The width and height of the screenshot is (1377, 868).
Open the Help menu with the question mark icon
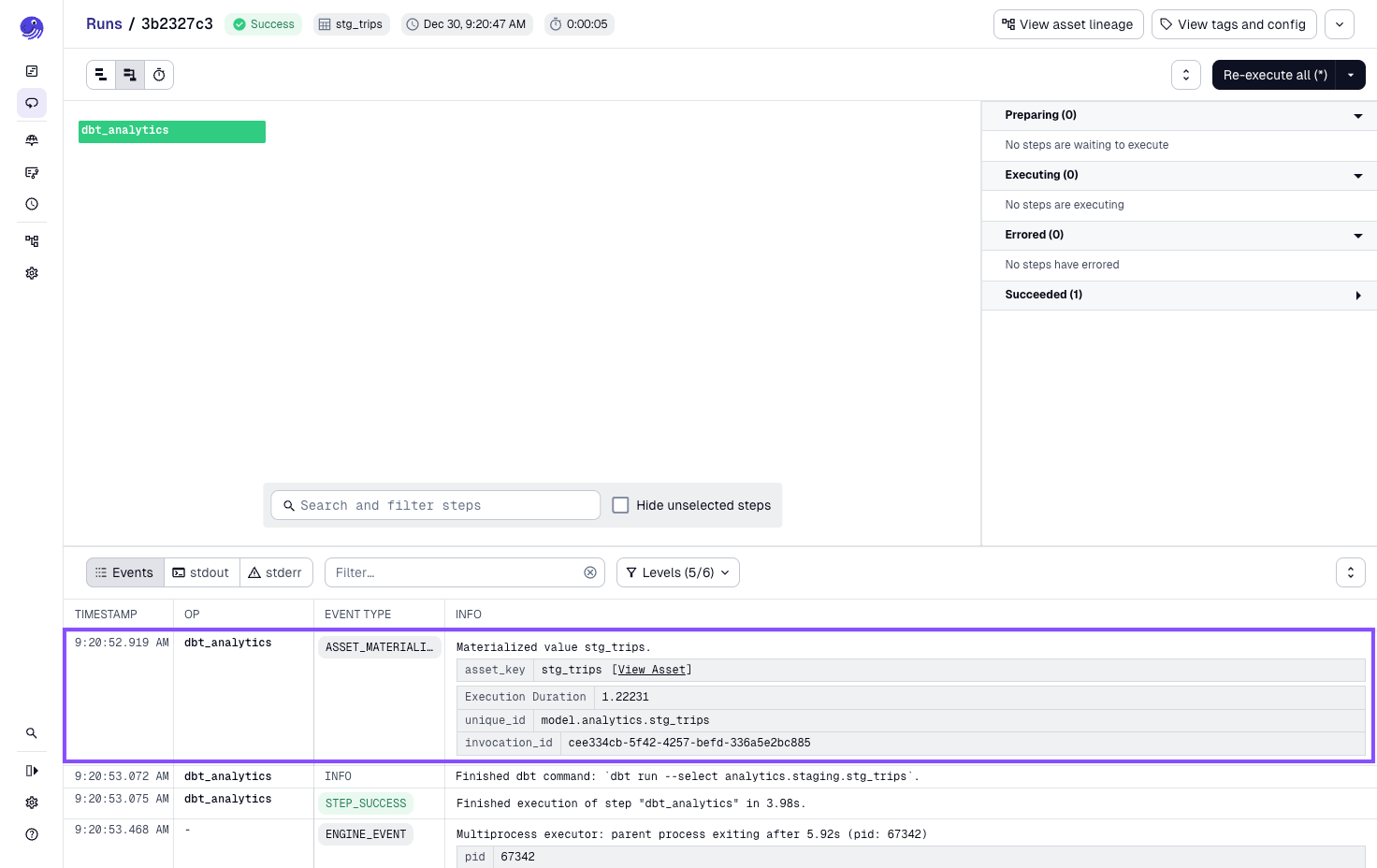(32, 833)
